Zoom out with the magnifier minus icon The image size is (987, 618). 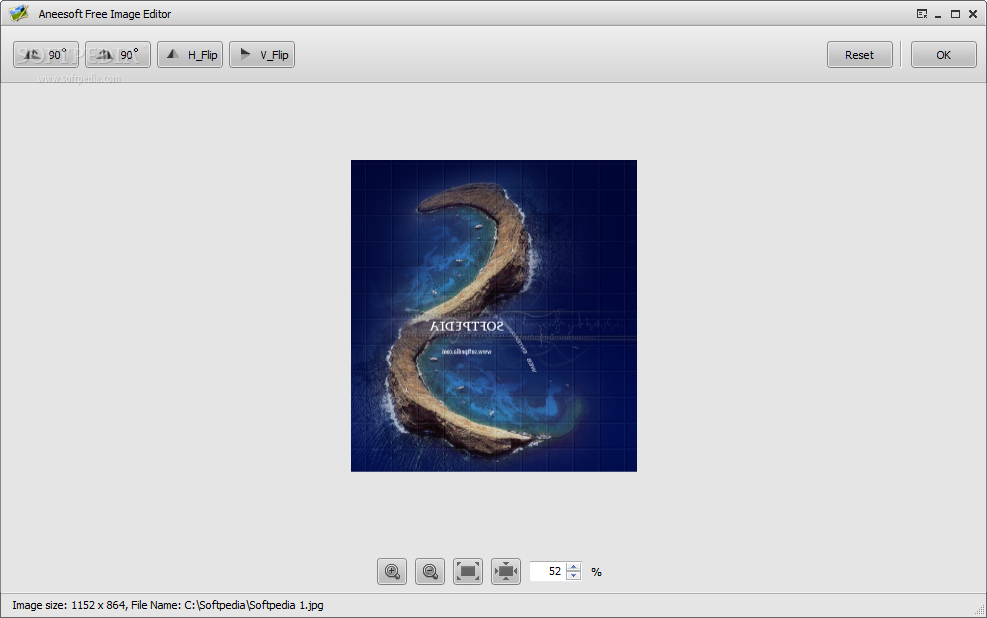point(430,571)
